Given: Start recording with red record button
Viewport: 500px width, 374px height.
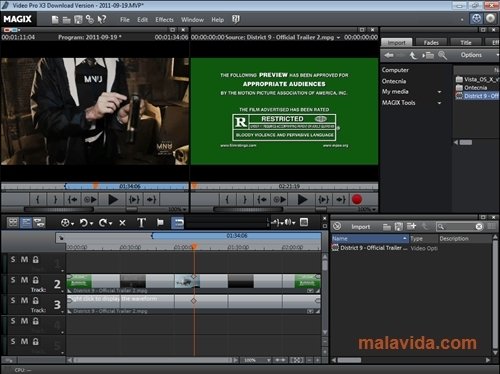Looking at the screenshot, I should click(x=357, y=200).
